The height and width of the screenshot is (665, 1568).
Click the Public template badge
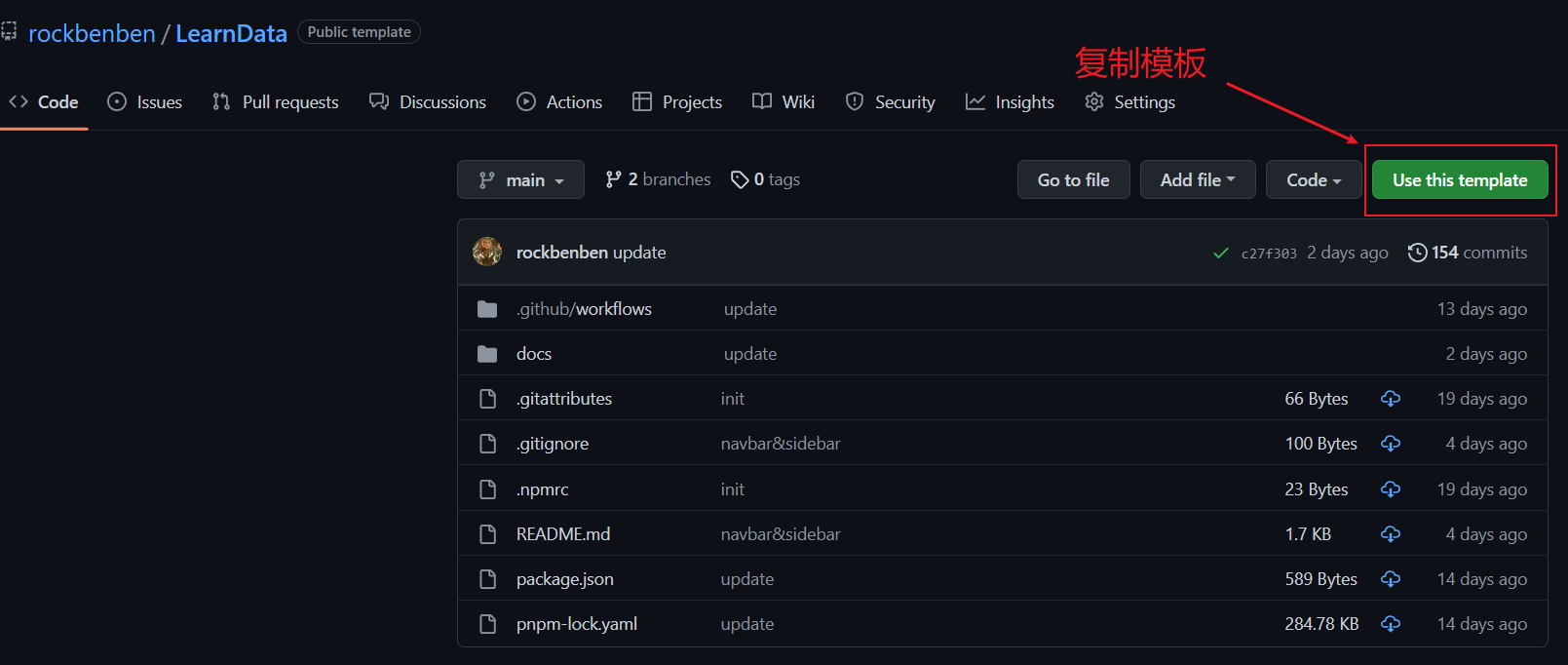(x=359, y=32)
